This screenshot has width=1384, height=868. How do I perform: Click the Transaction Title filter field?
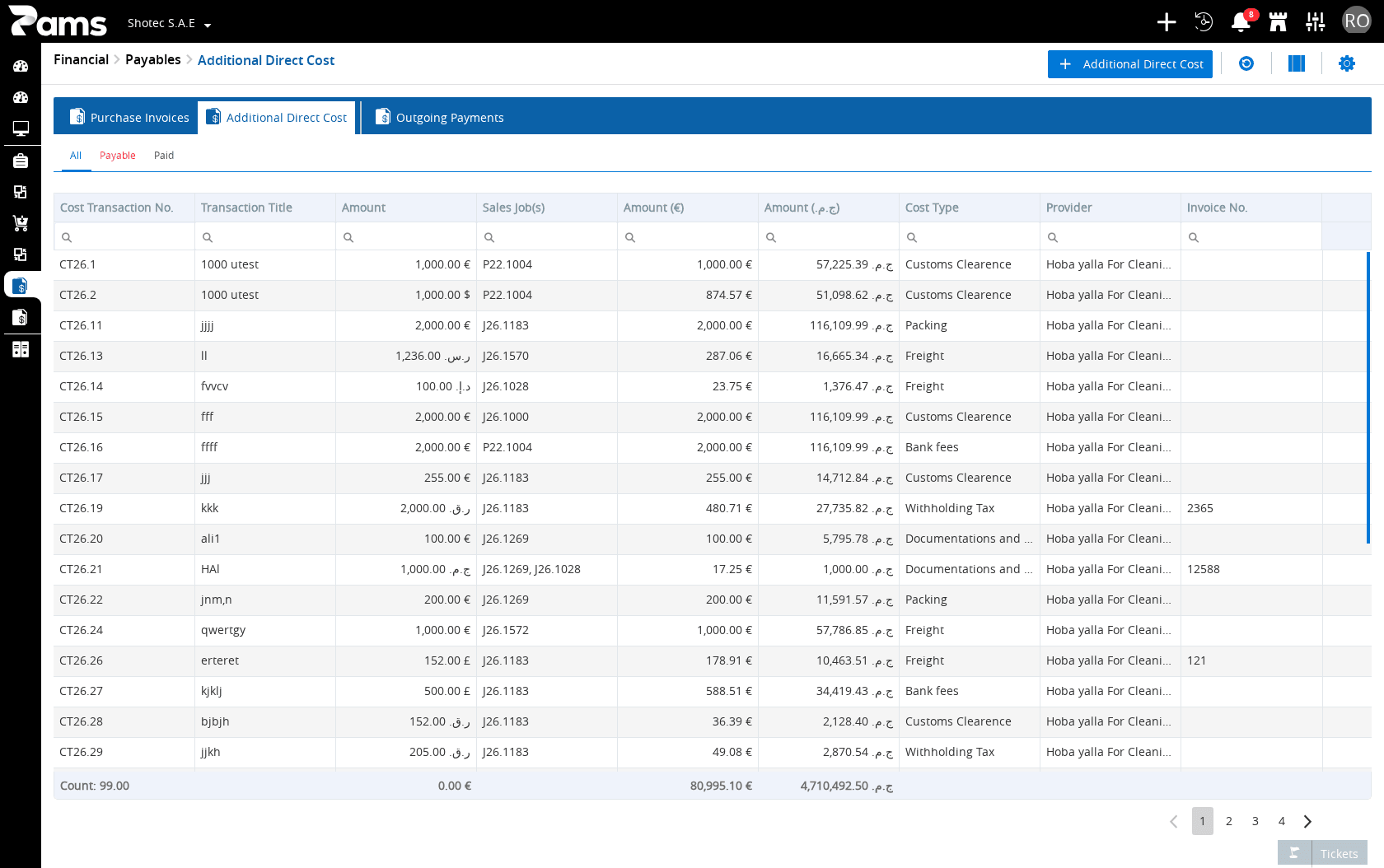point(264,237)
